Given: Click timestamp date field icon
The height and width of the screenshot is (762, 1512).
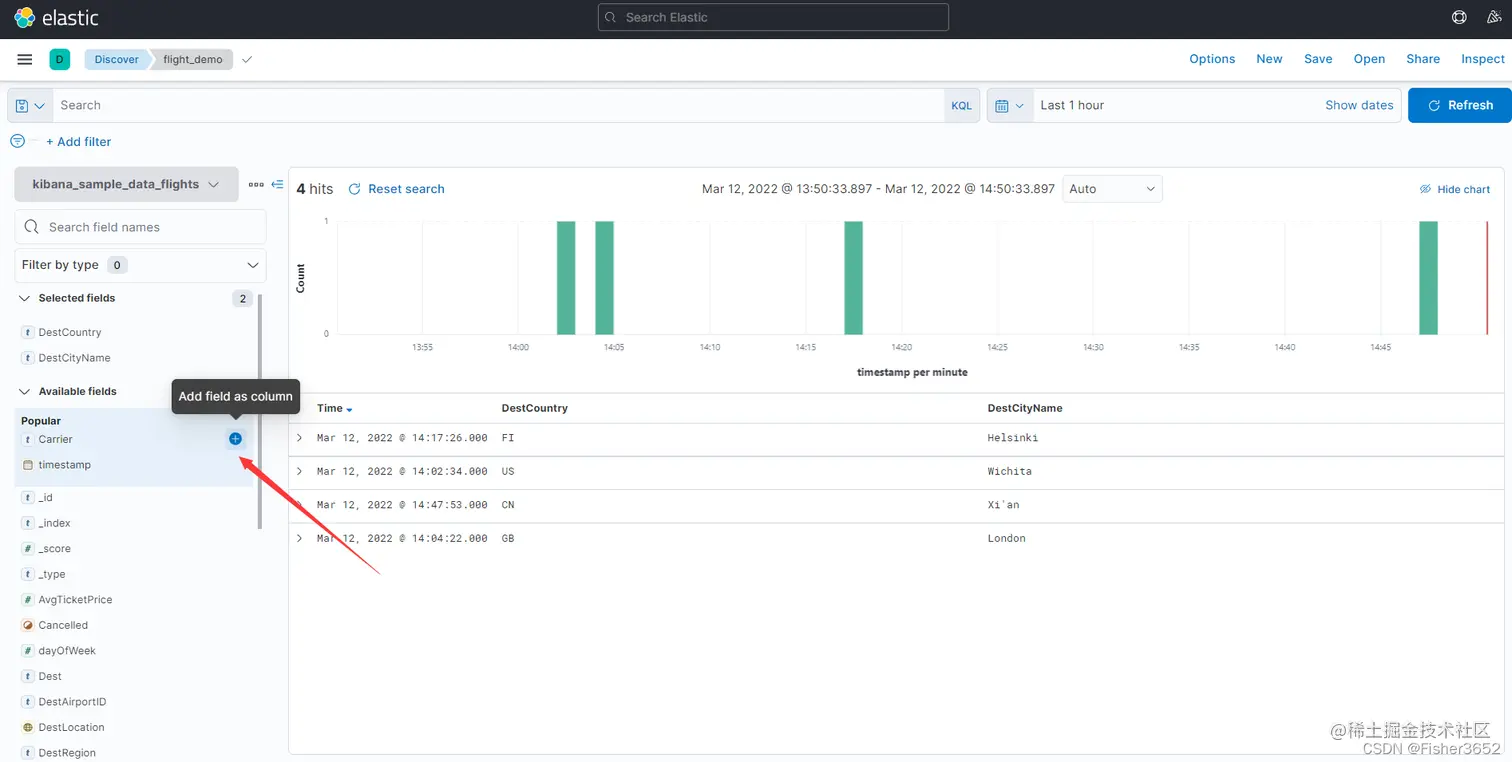Looking at the screenshot, I should click(28, 465).
